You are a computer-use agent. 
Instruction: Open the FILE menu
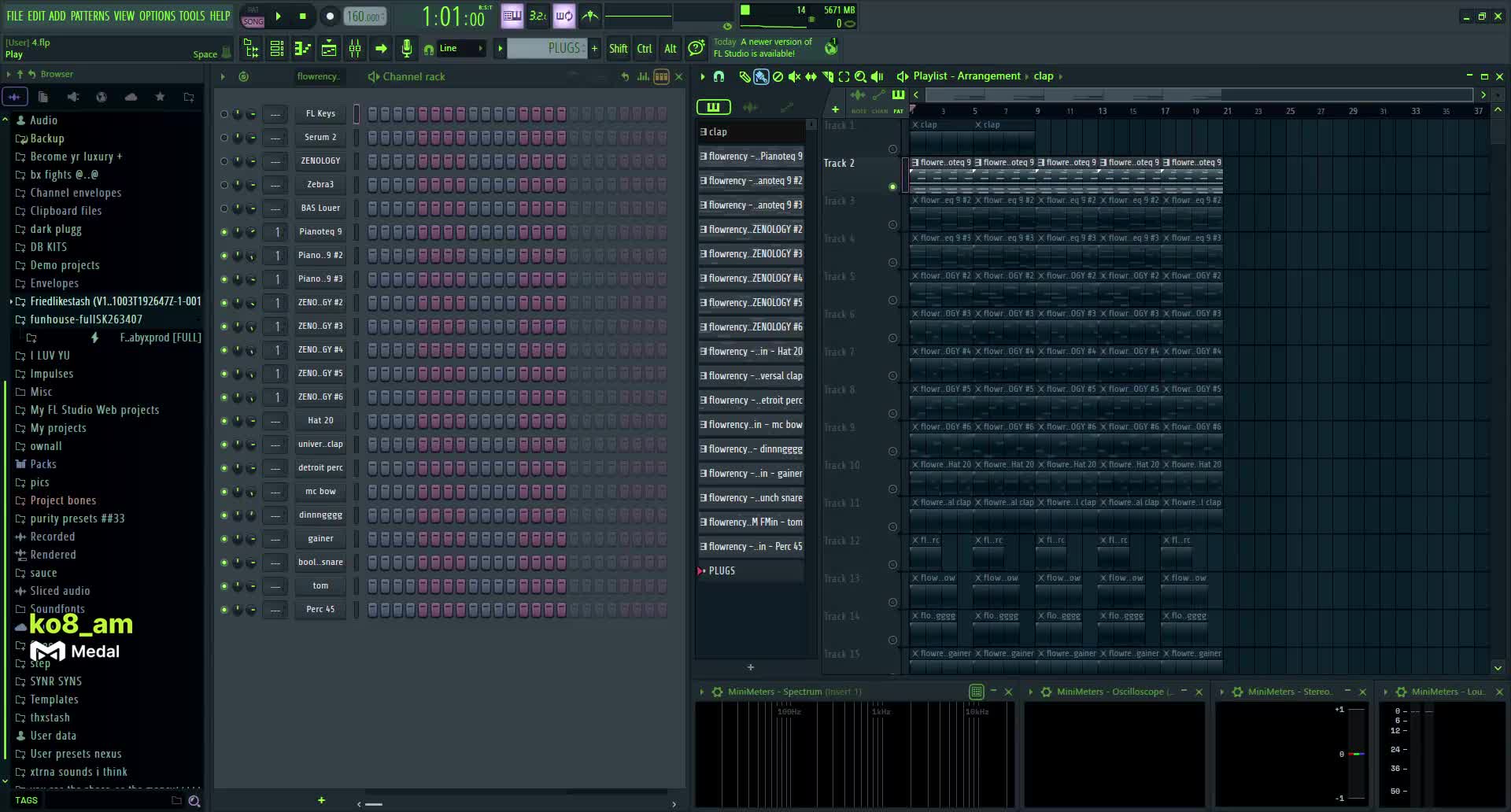coord(15,16)
